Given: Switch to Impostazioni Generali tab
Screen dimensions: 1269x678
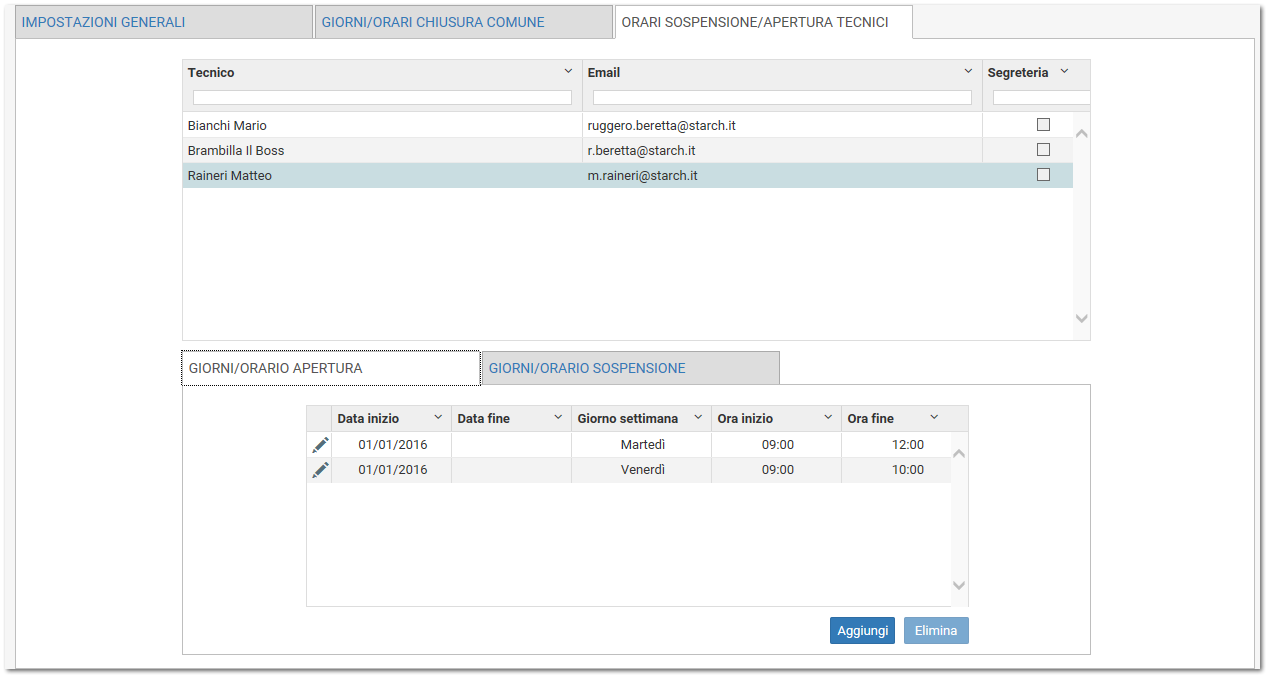Looking at the screenshot, I should pyautogui.click(x=164, y=22).
